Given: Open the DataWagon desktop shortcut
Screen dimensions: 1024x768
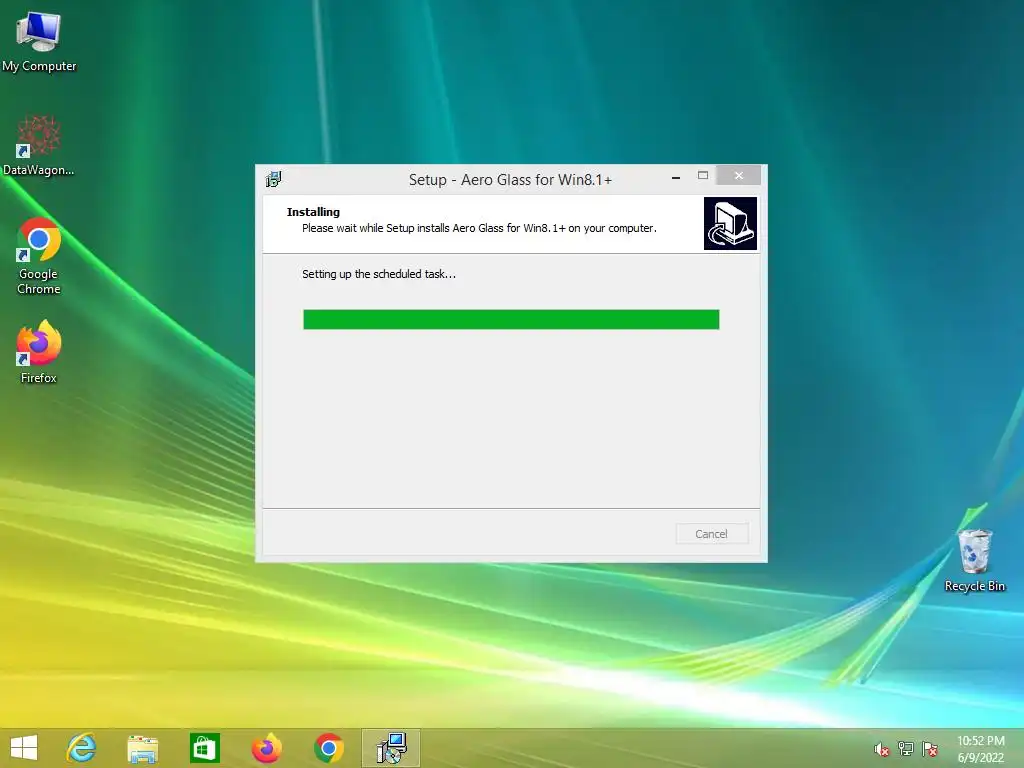Looking at the screenshot, I should click(x=39, y=146).
